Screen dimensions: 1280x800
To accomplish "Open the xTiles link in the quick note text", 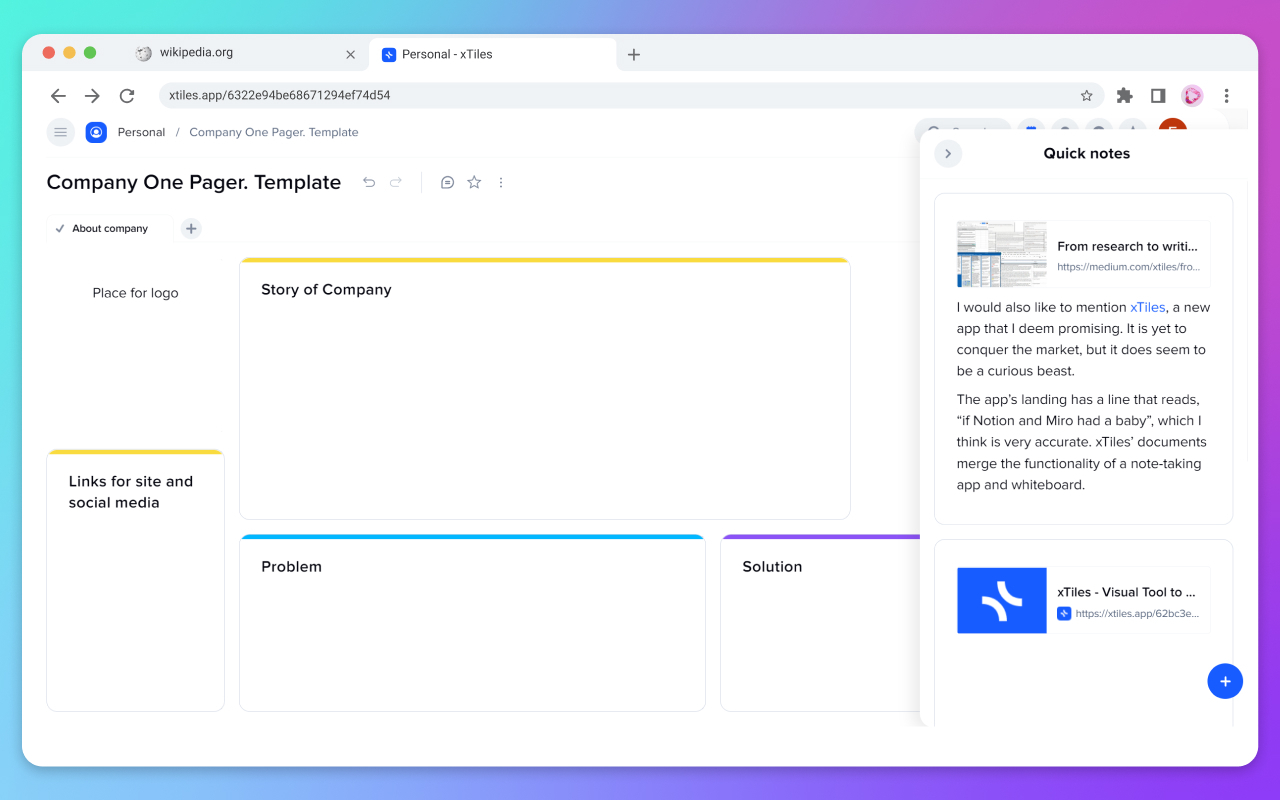I will pos(1148,307).
